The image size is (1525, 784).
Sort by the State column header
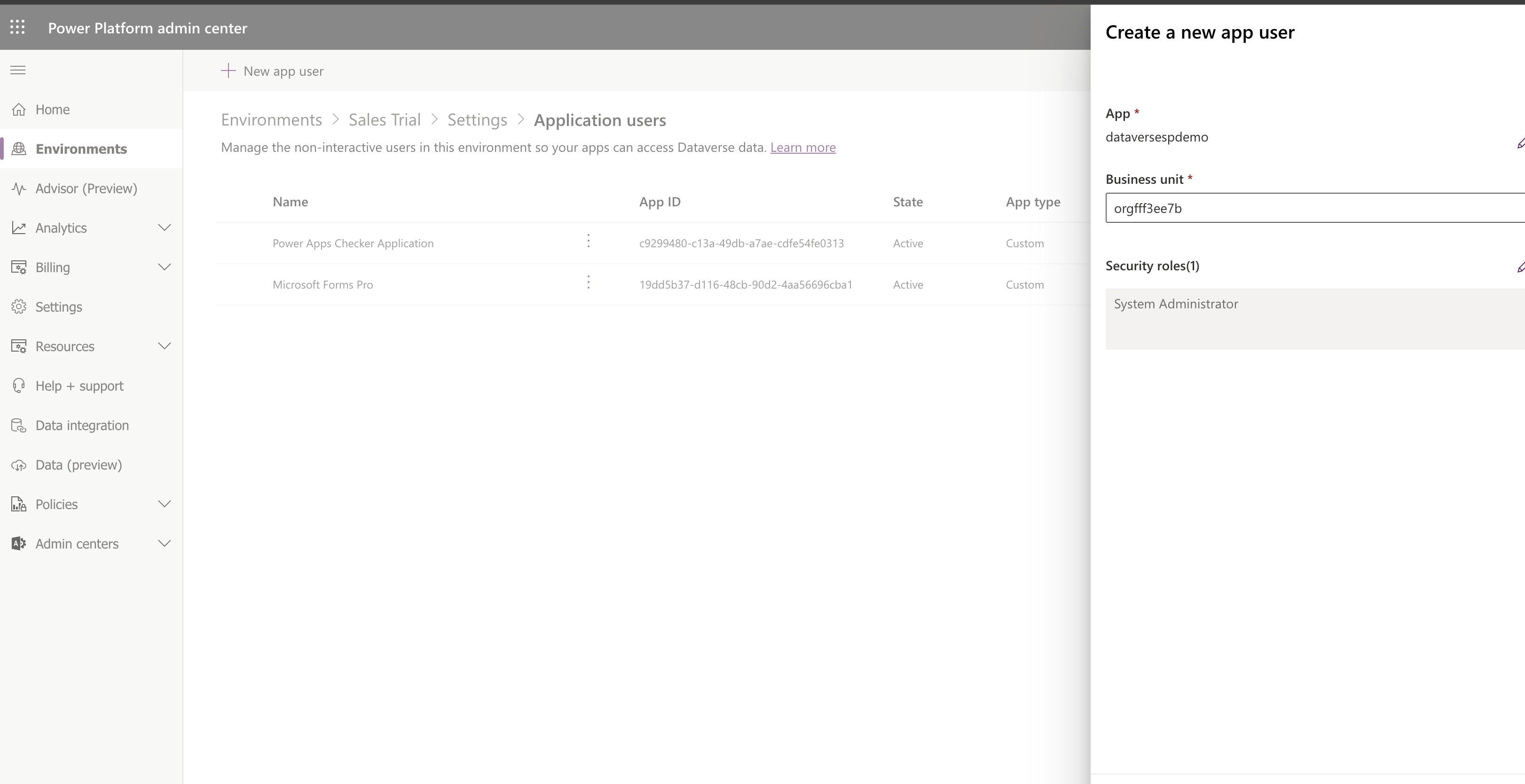(908, 202)
